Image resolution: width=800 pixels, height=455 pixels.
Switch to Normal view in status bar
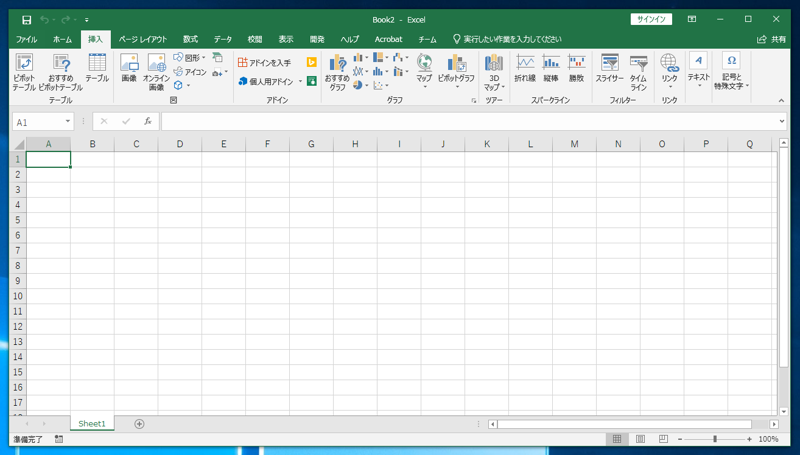pyautogui.click(x=617, y=439)
